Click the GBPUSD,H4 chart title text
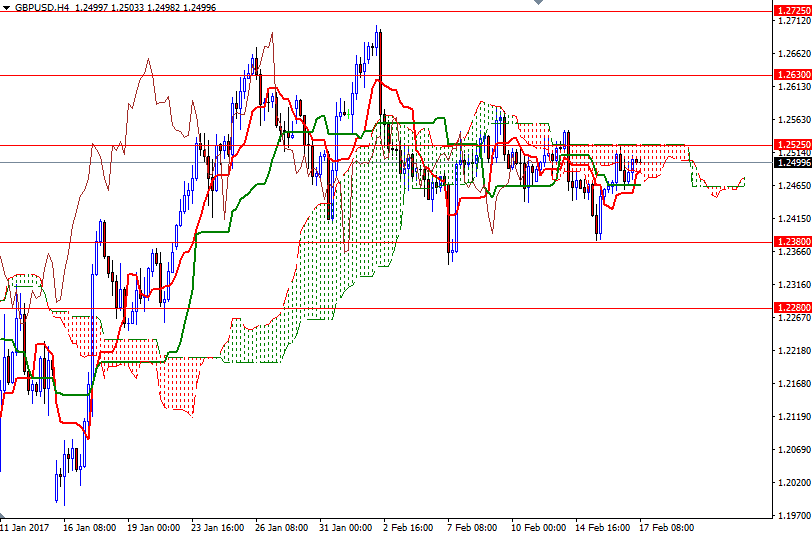 42,8
